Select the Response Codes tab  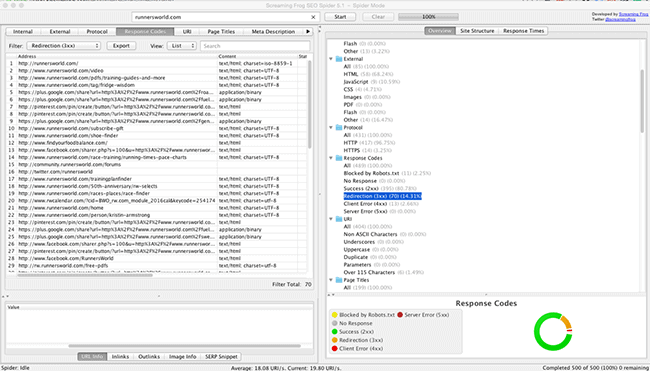click(145, 32)
